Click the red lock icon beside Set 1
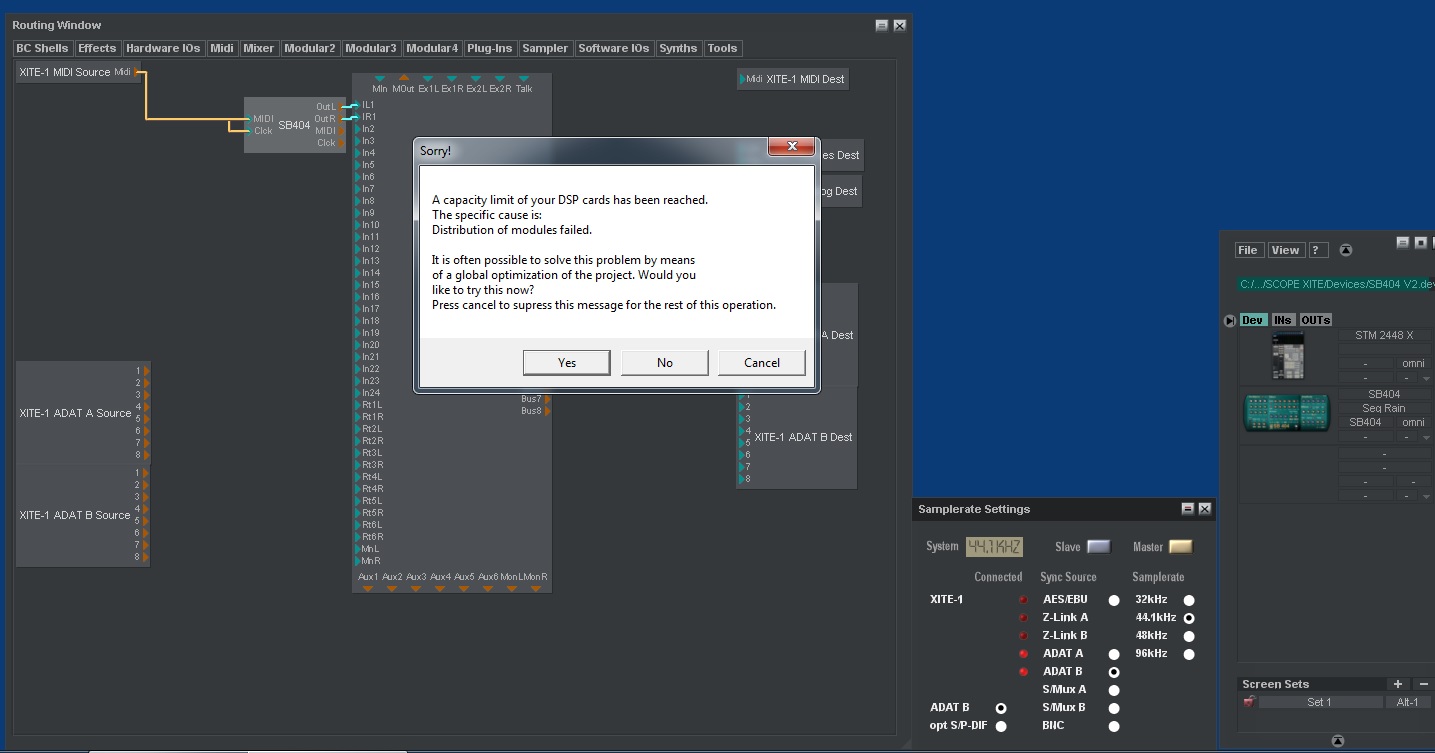The image size is (1435, 753). pos(1249,702)
